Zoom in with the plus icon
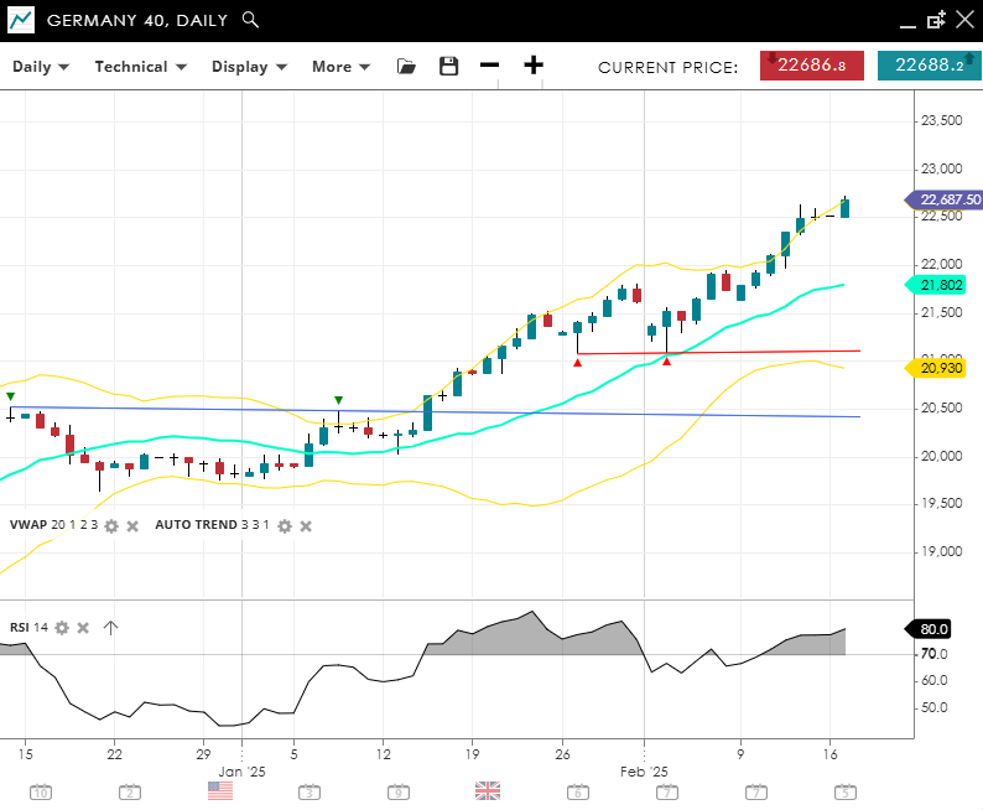The width and height of the screenshot is (983, 810). 534,66
